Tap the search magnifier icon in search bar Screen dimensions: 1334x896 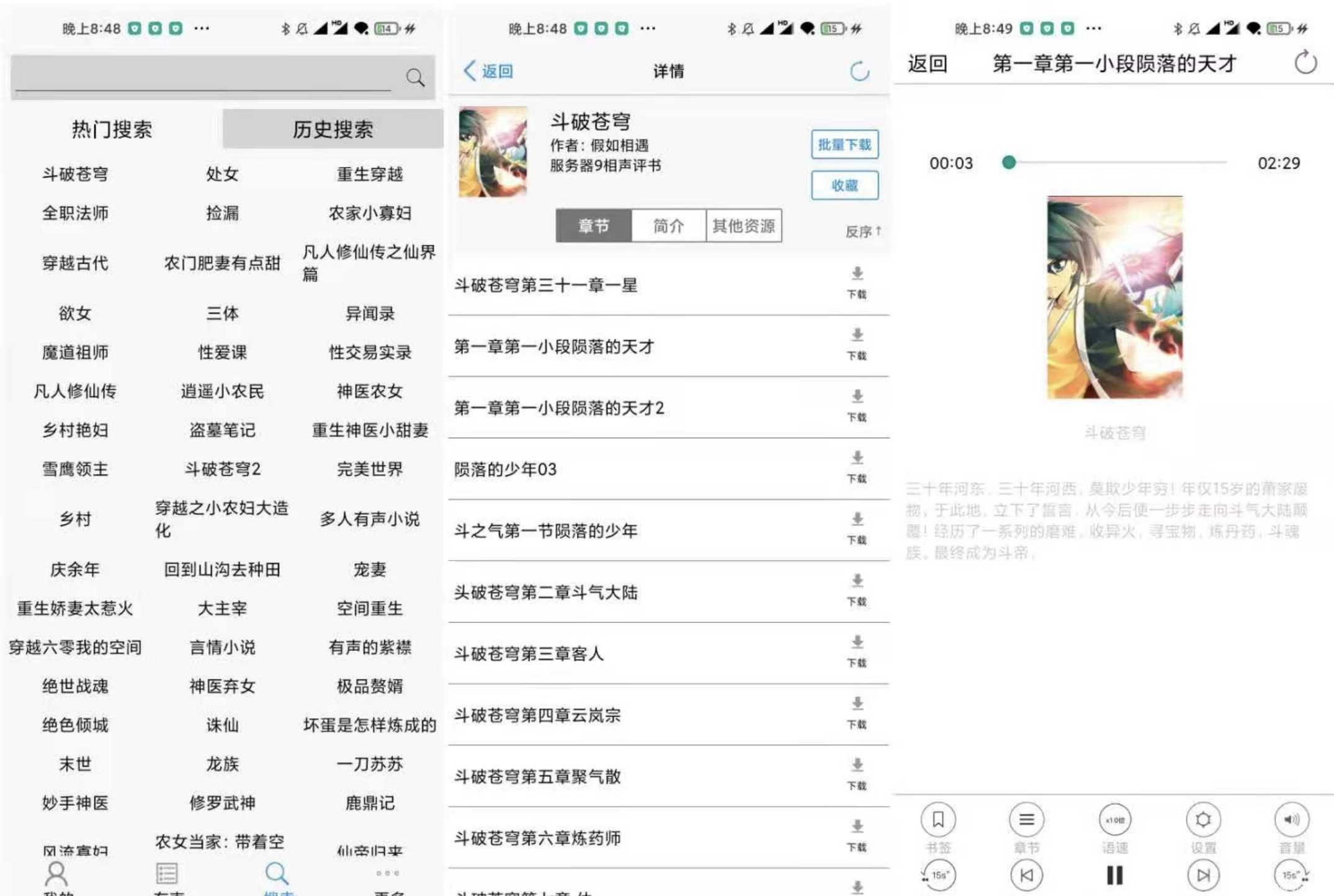(415, 78)
